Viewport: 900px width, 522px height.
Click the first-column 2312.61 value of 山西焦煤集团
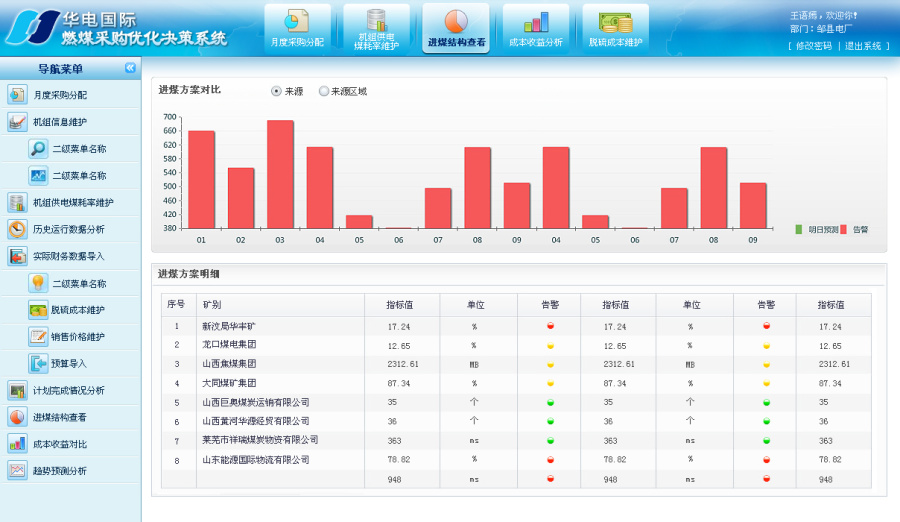(402, 364)
